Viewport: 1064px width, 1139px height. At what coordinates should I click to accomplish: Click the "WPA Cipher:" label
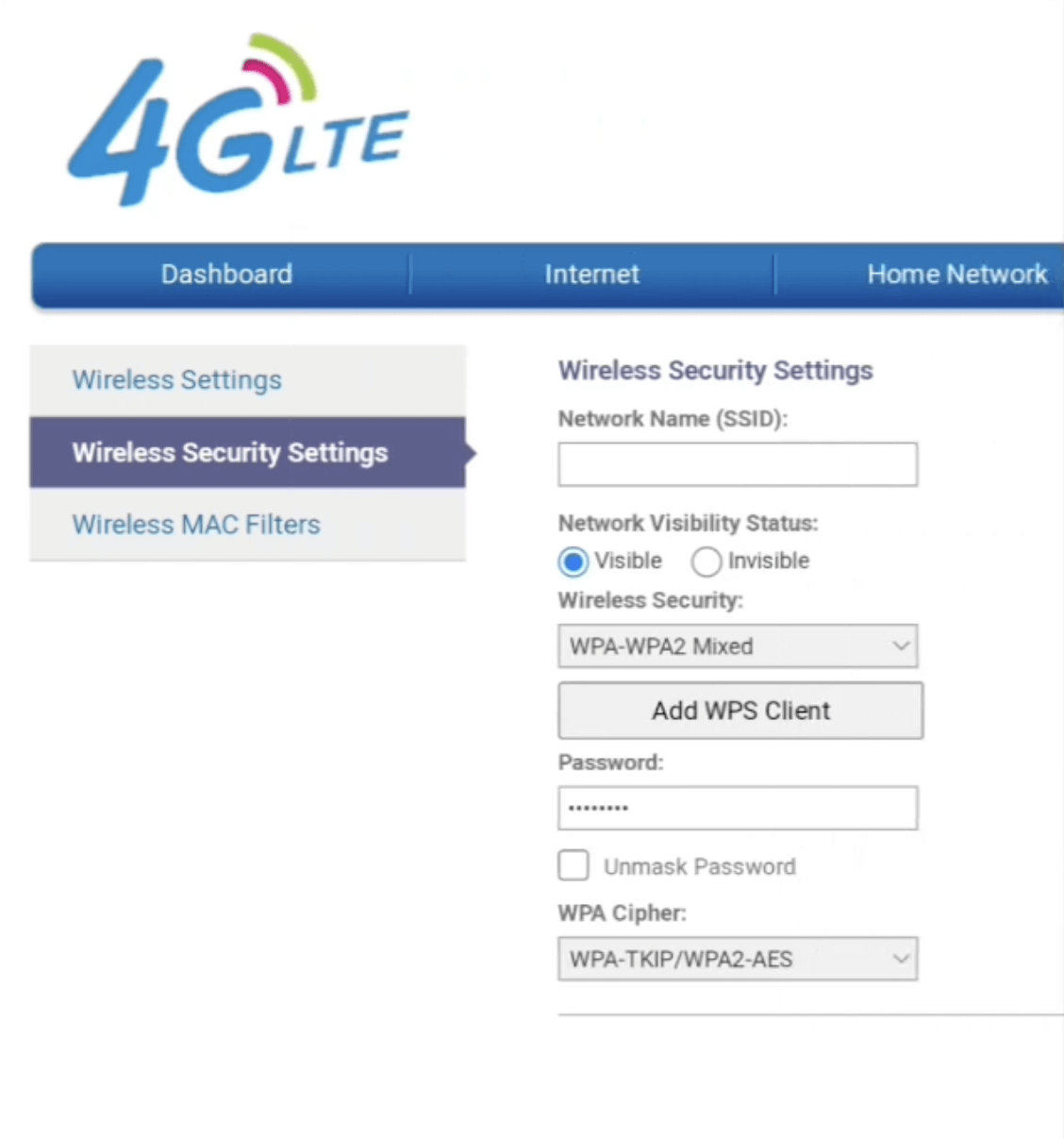622,913
